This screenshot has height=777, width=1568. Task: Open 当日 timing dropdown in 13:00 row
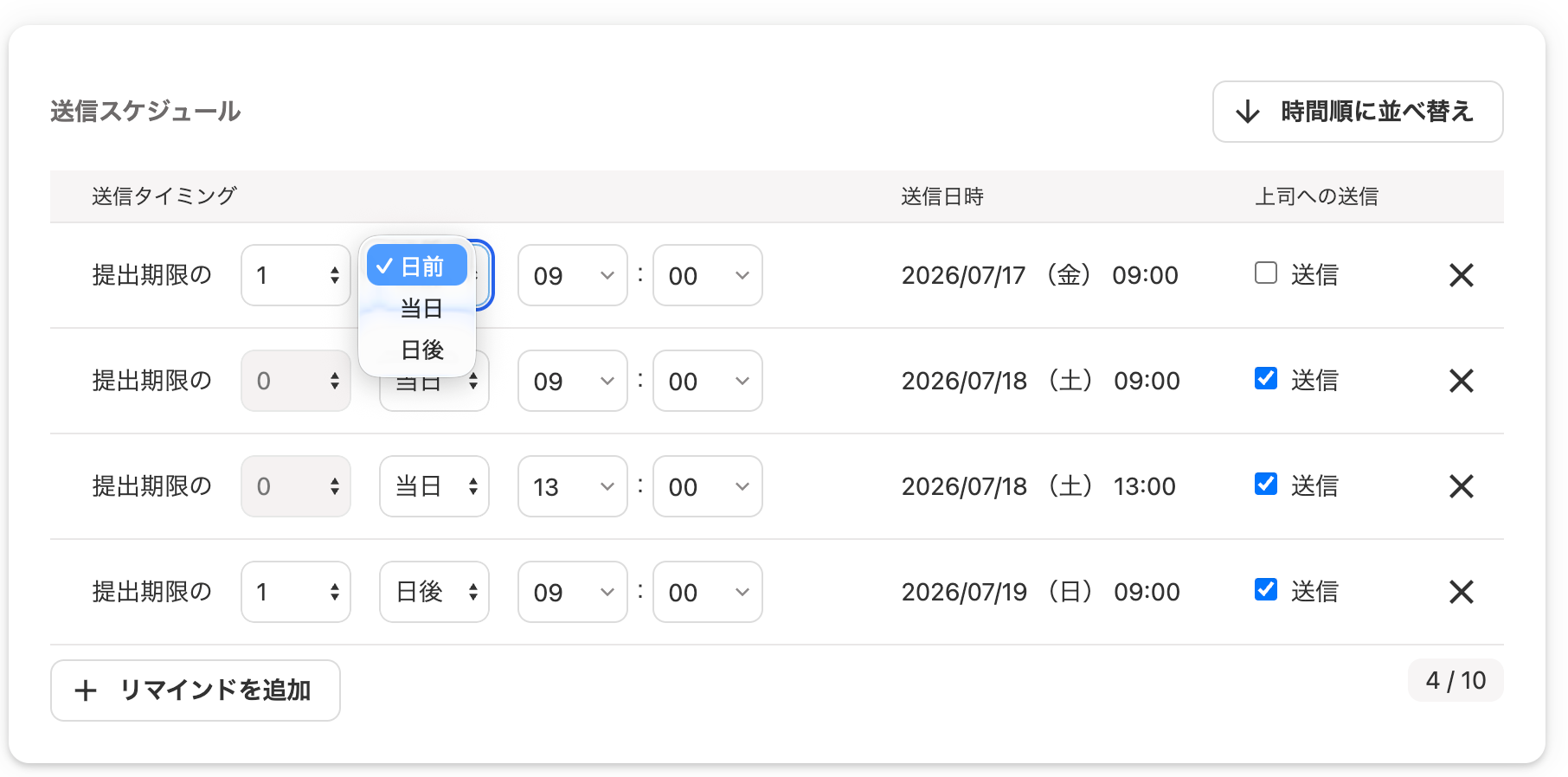click(434, 486)
